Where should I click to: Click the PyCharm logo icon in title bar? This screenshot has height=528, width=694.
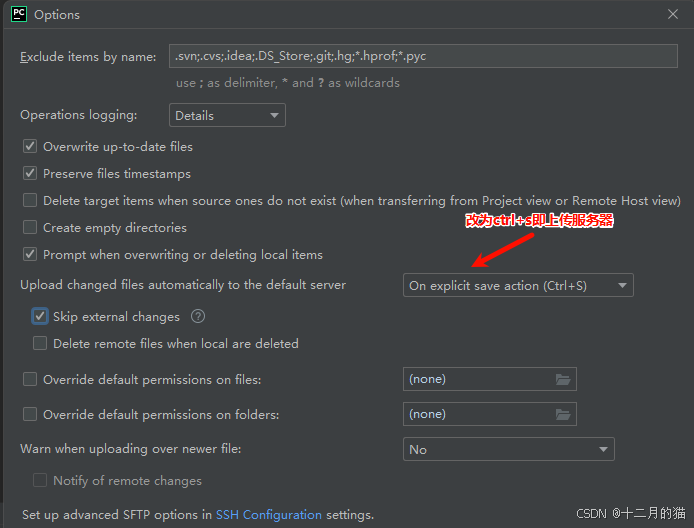[19, 14]
